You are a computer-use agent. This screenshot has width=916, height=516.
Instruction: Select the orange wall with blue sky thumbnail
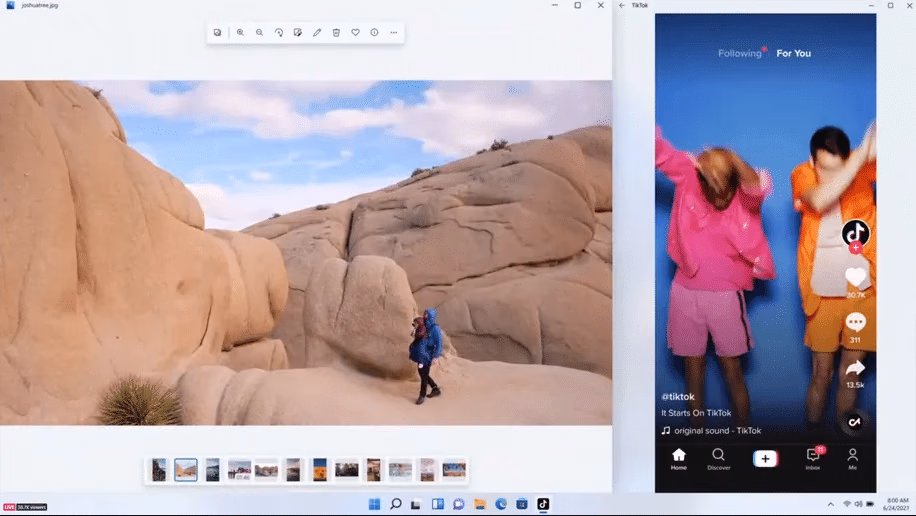click(x=320, y=470)
